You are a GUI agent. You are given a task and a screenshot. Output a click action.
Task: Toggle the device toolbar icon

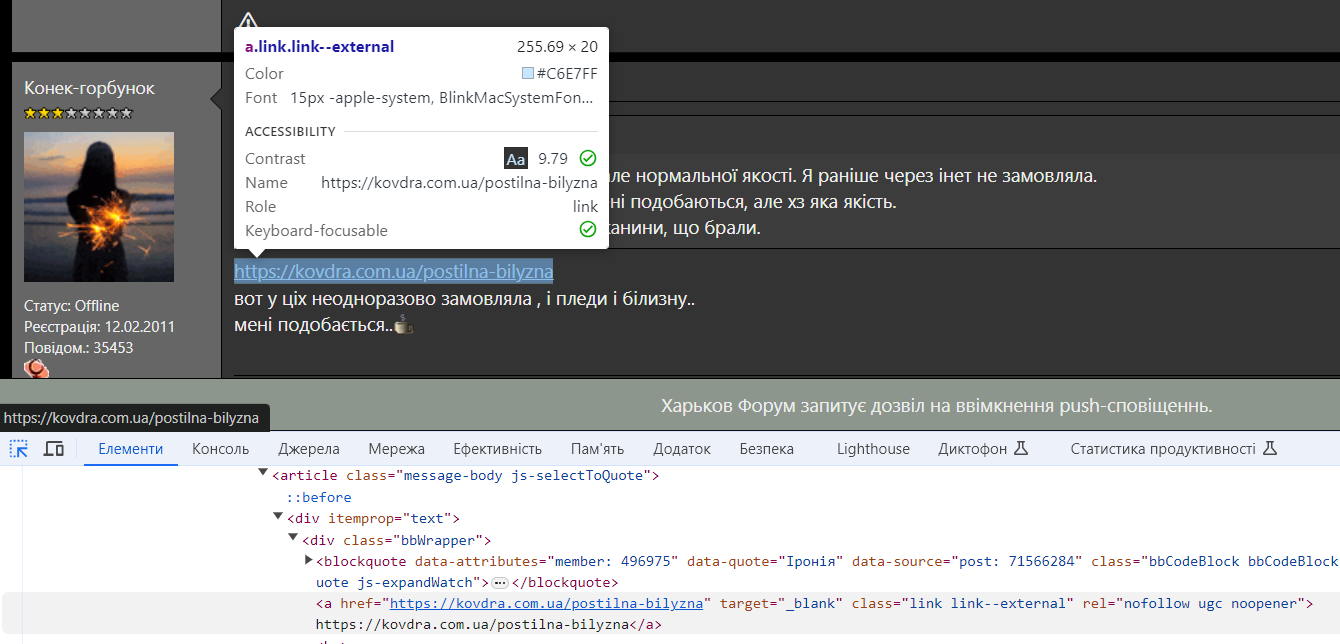(x=54, y=449)
